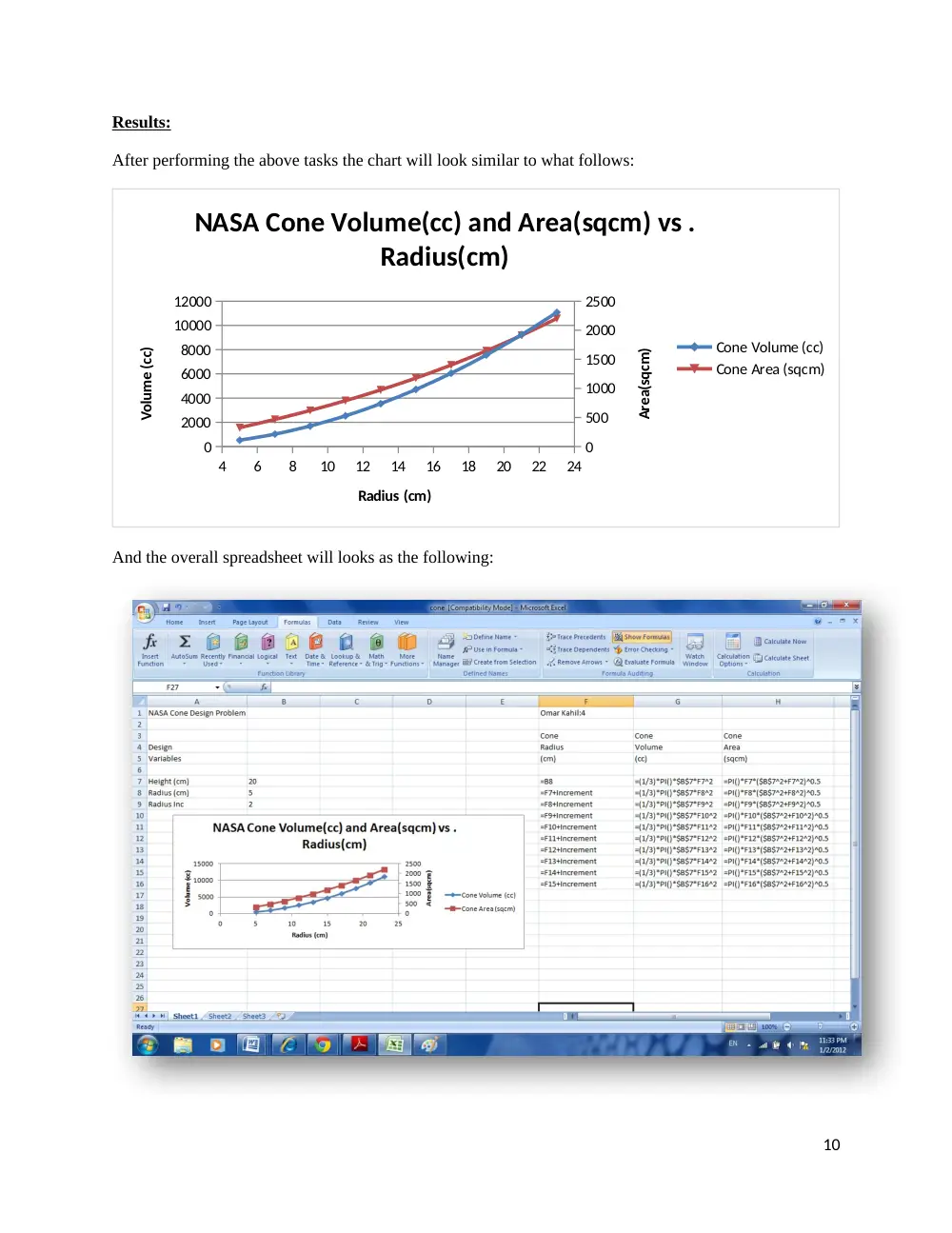The height and width of the screenshot is (1233, 952).
Task: Open the Name Manager
Action: tap(446, 649)
